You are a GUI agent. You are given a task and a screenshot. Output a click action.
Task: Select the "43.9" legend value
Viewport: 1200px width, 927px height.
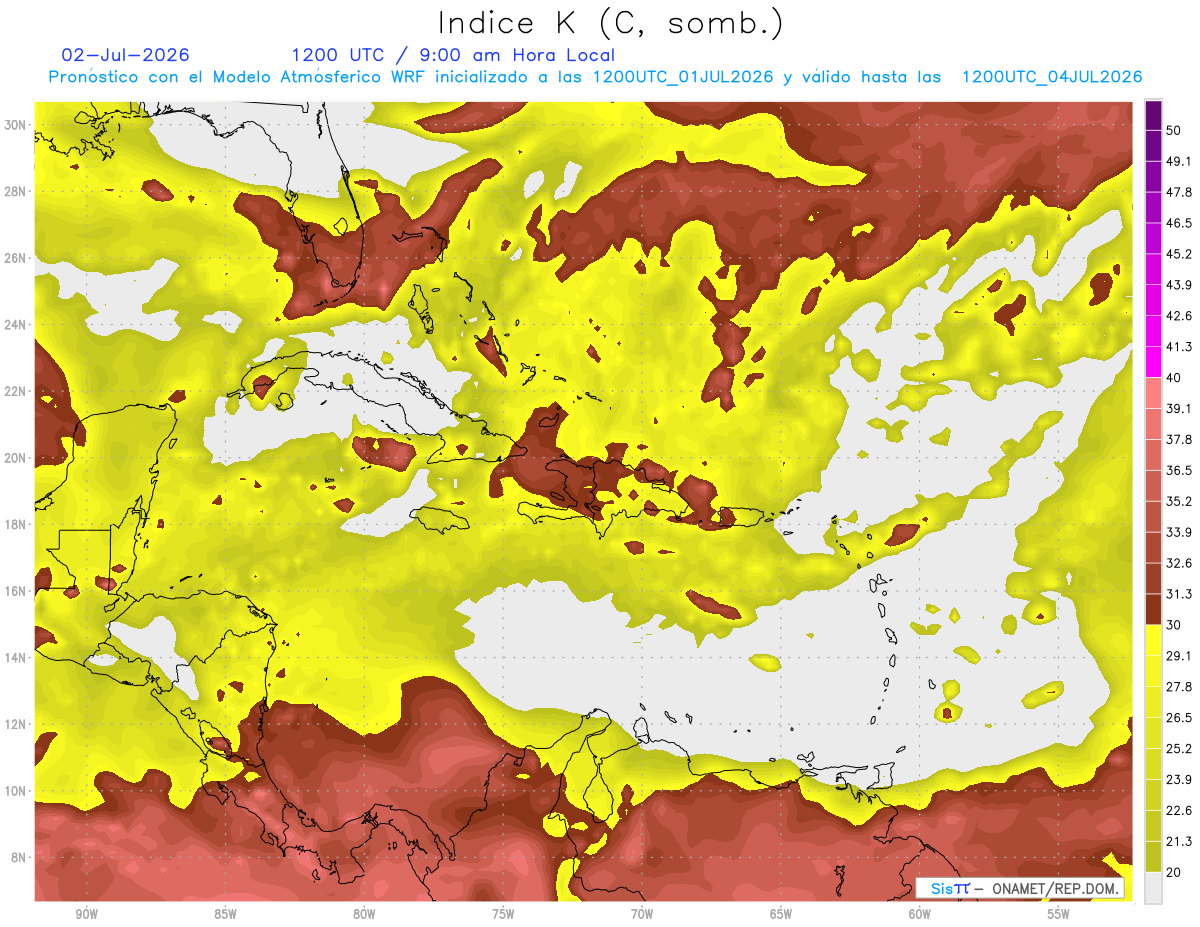pos(1179,285)
